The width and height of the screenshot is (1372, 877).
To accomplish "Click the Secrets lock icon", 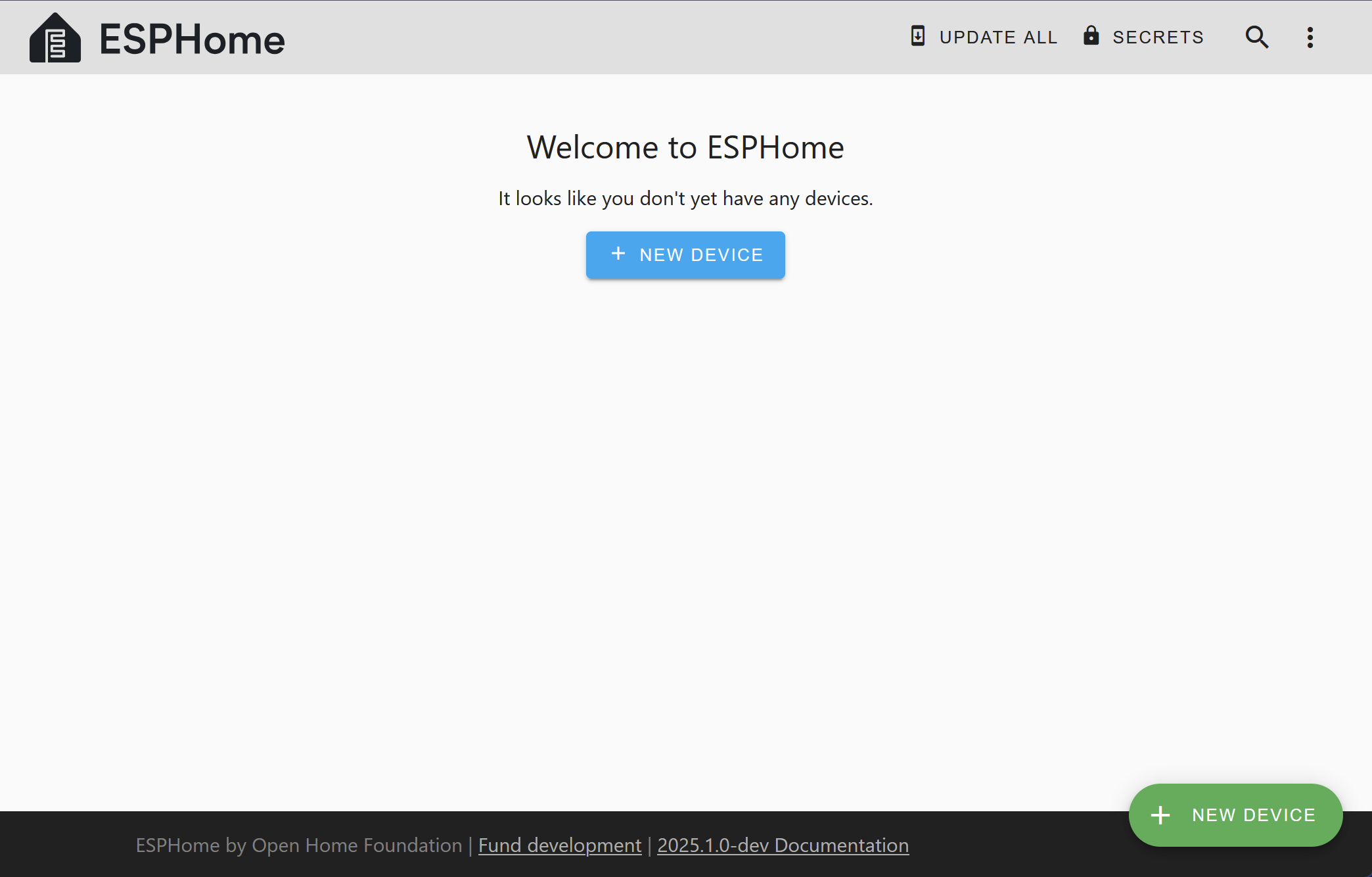I will coord(1092,37).
